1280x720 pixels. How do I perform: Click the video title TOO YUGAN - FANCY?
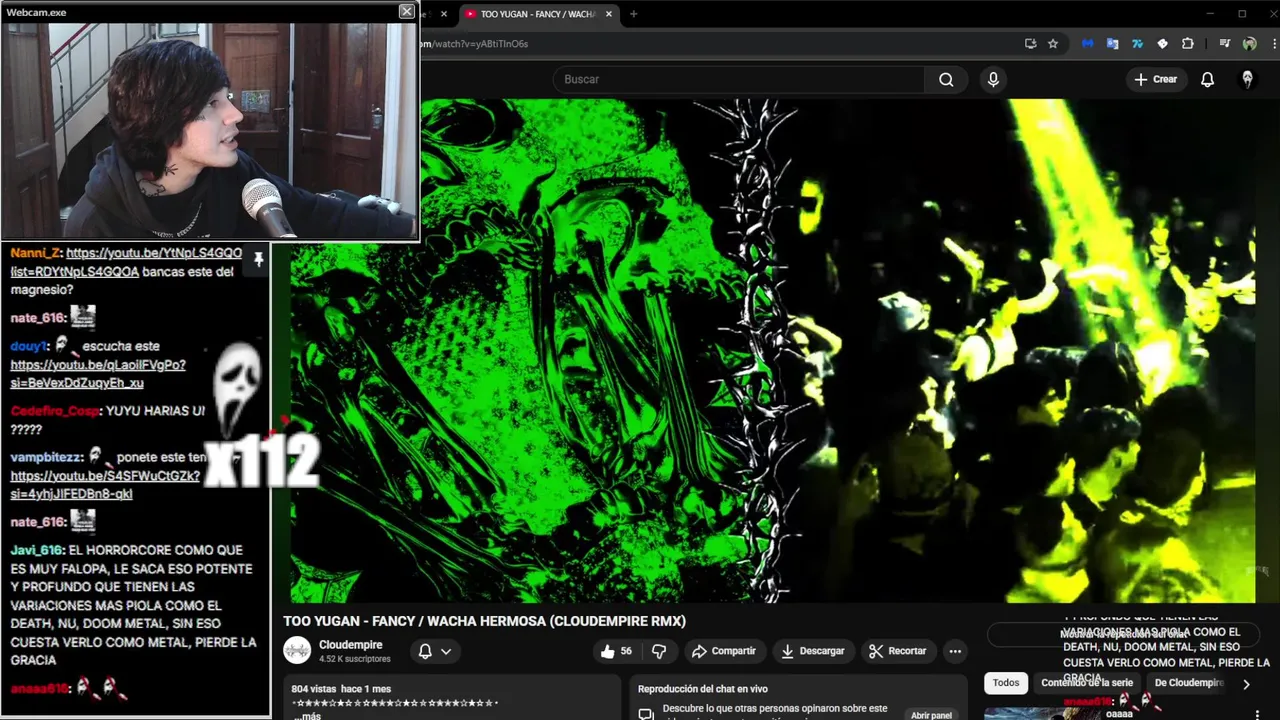[484, 621]
